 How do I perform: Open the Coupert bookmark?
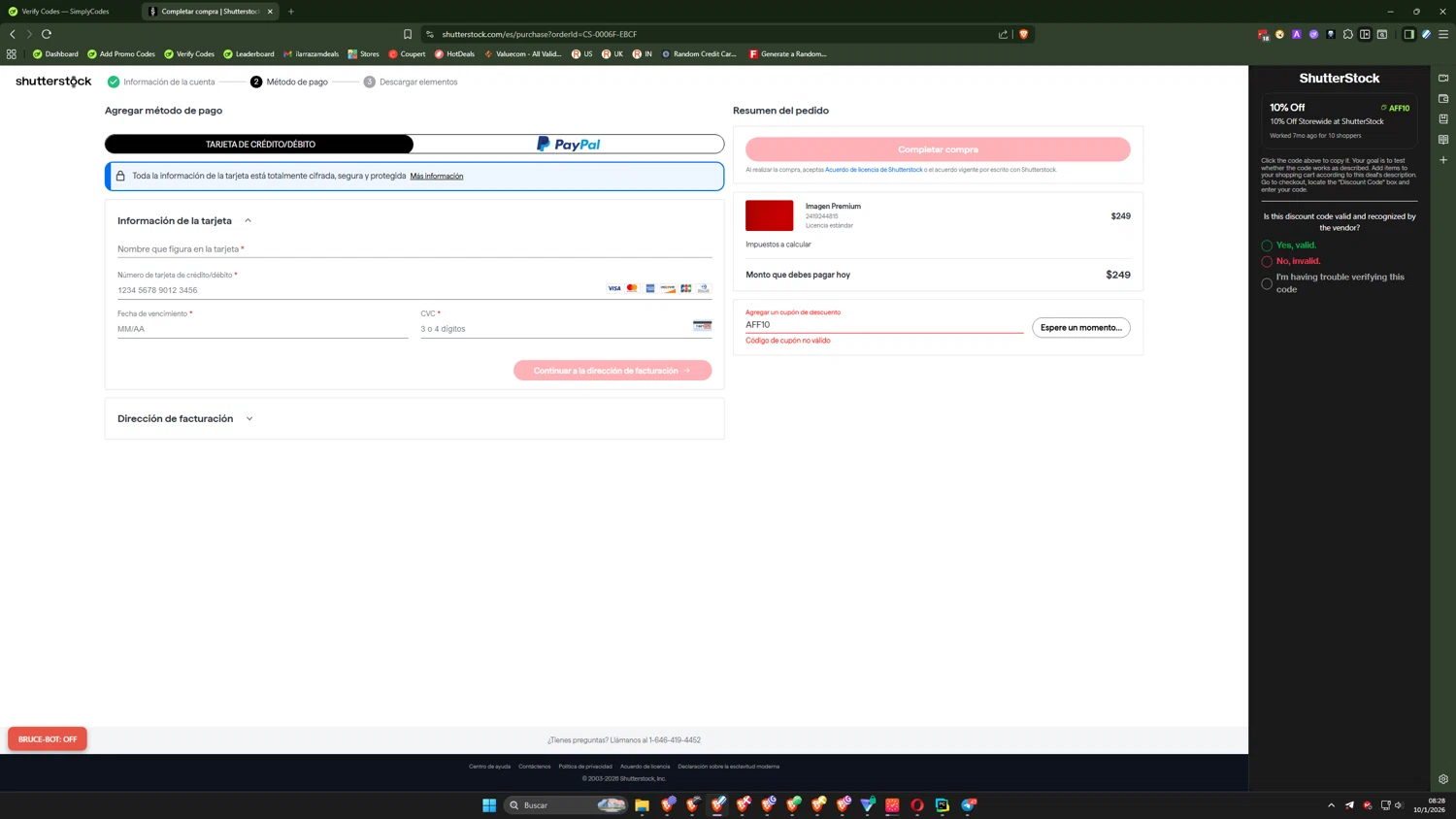tap(407, 54)
